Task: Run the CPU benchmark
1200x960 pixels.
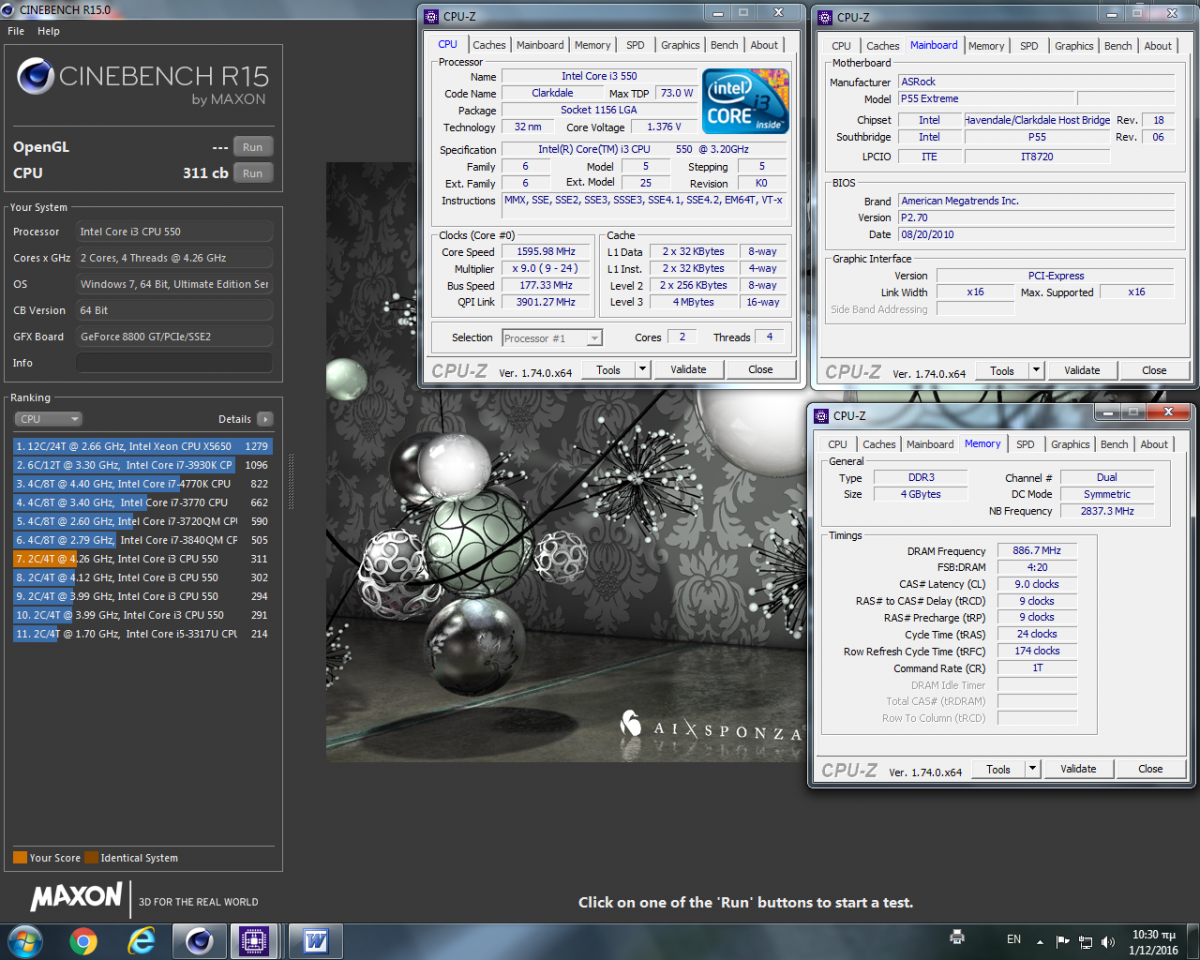Action: coord(253,173)
